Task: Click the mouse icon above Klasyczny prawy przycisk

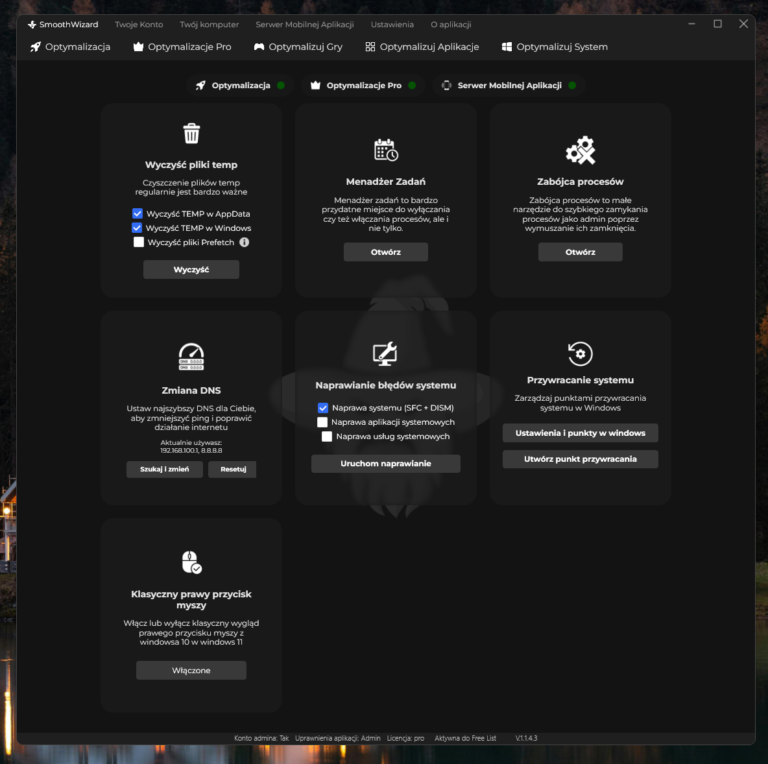Action: pos(191,562)
